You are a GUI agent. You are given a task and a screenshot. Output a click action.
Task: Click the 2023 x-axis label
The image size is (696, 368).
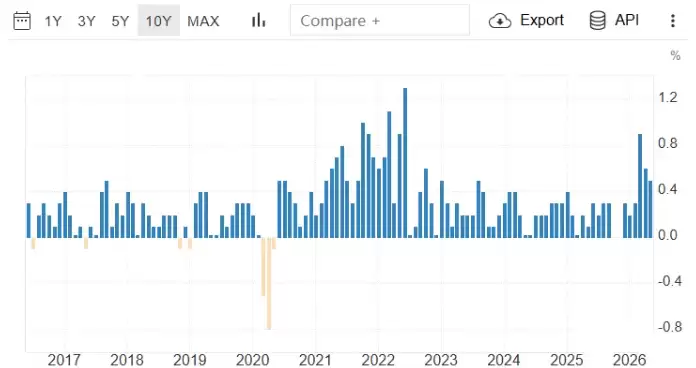(441, 360)
